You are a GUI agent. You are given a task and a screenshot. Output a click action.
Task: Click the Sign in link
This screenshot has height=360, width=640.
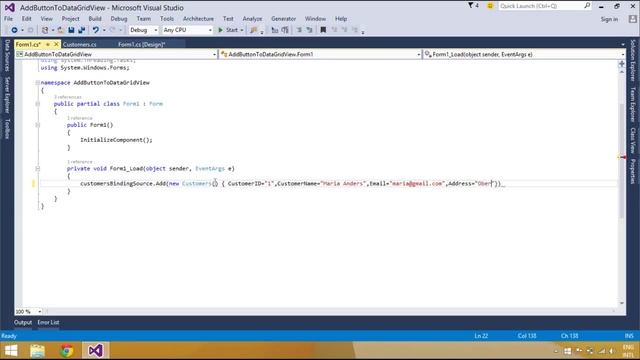pos(609,19)
